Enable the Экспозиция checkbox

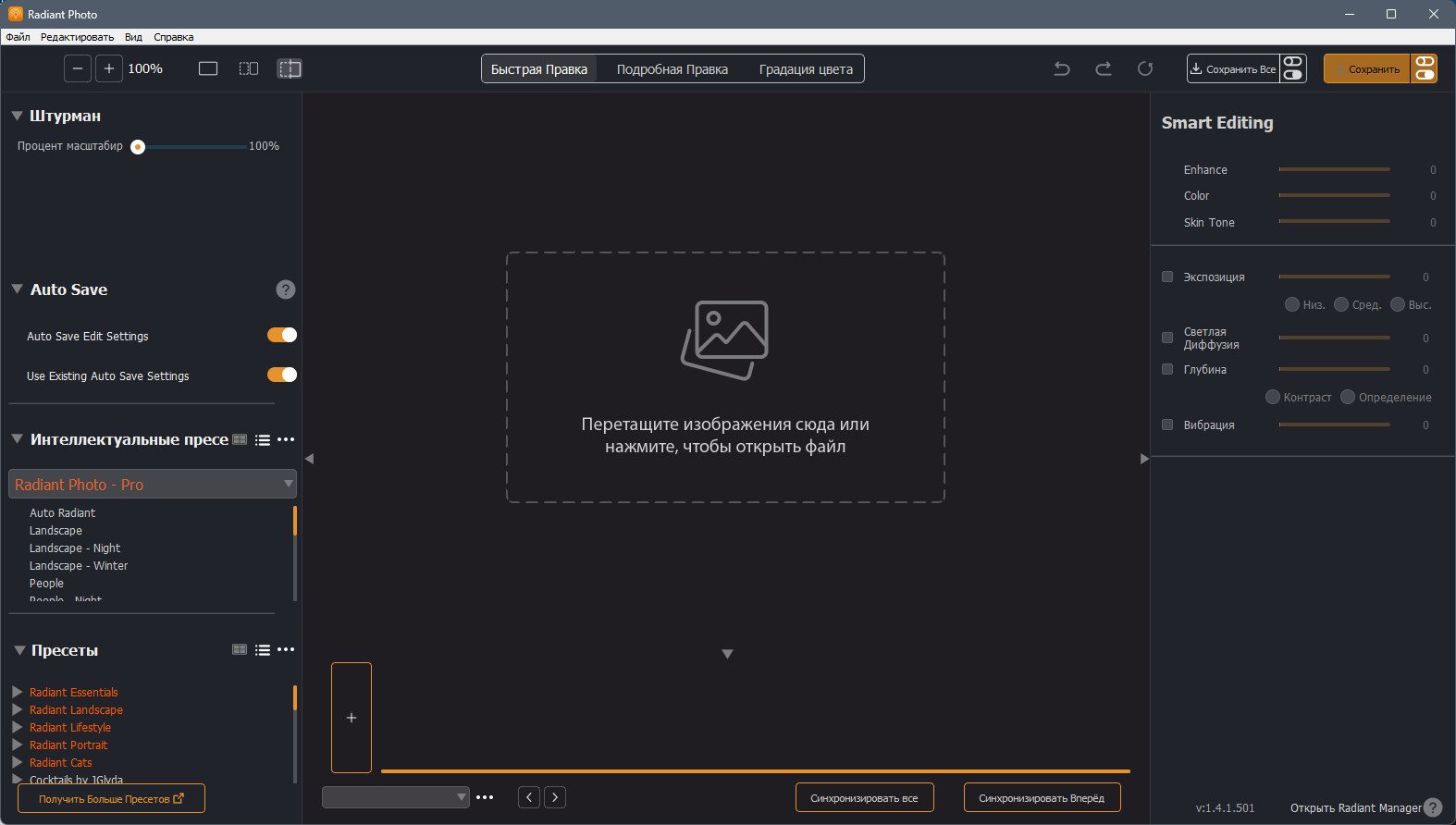1167,277
